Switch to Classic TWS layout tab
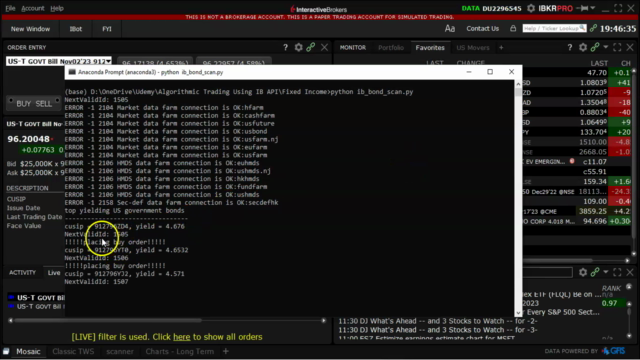Image resolution: width=640 pixels, height=360 pixels. 73,351
